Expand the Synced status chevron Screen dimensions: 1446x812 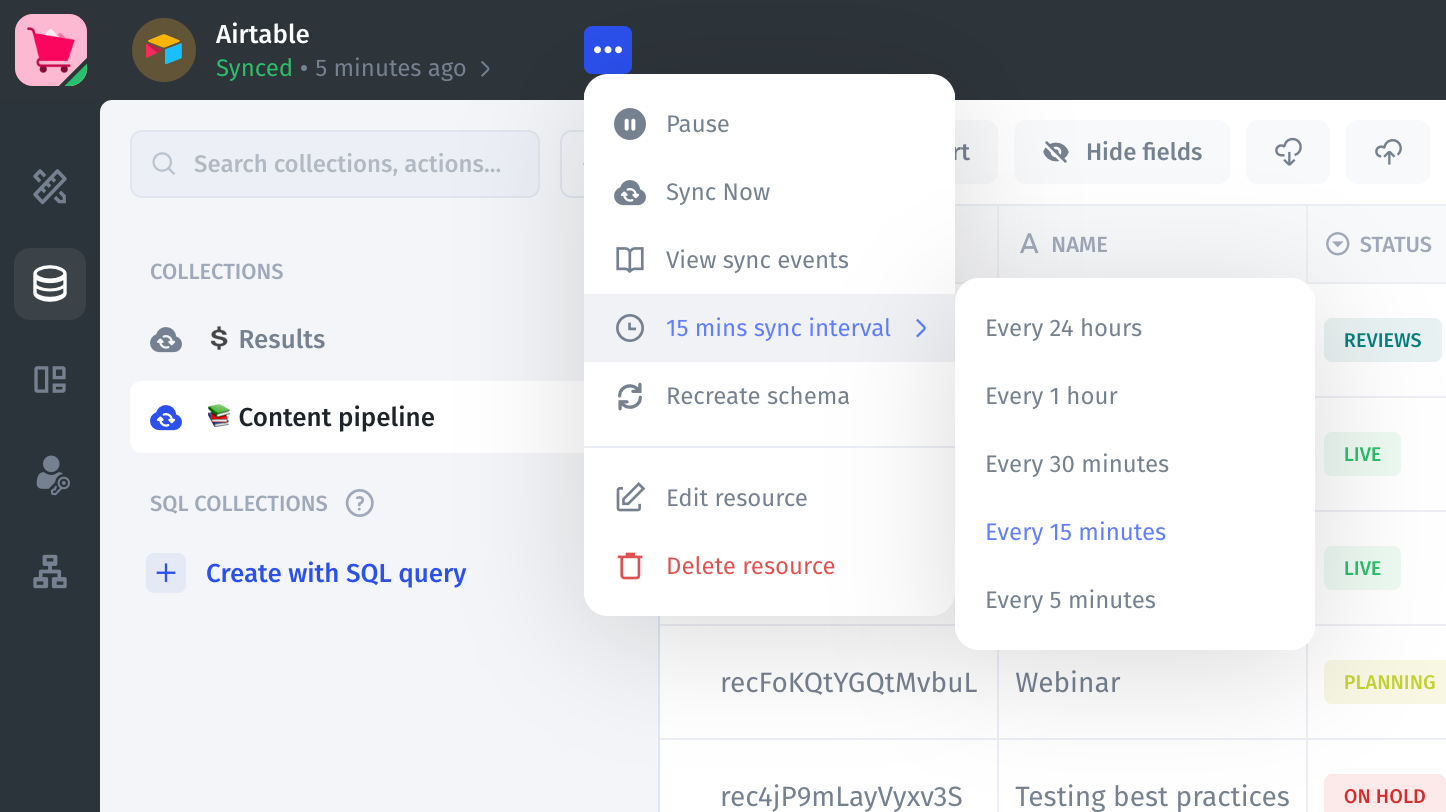tap(486, 69)
